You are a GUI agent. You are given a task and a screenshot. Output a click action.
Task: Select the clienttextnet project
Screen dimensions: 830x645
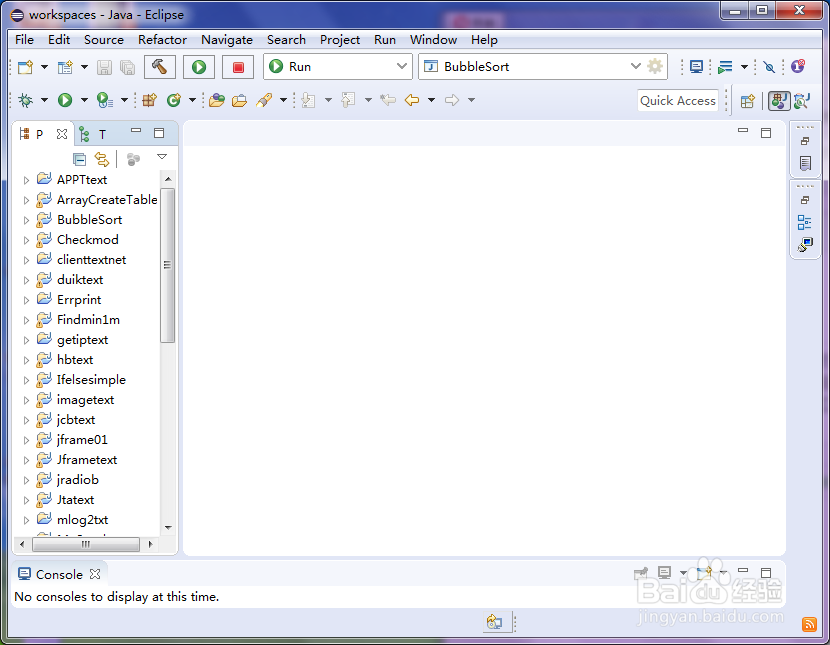pos(92,260)
